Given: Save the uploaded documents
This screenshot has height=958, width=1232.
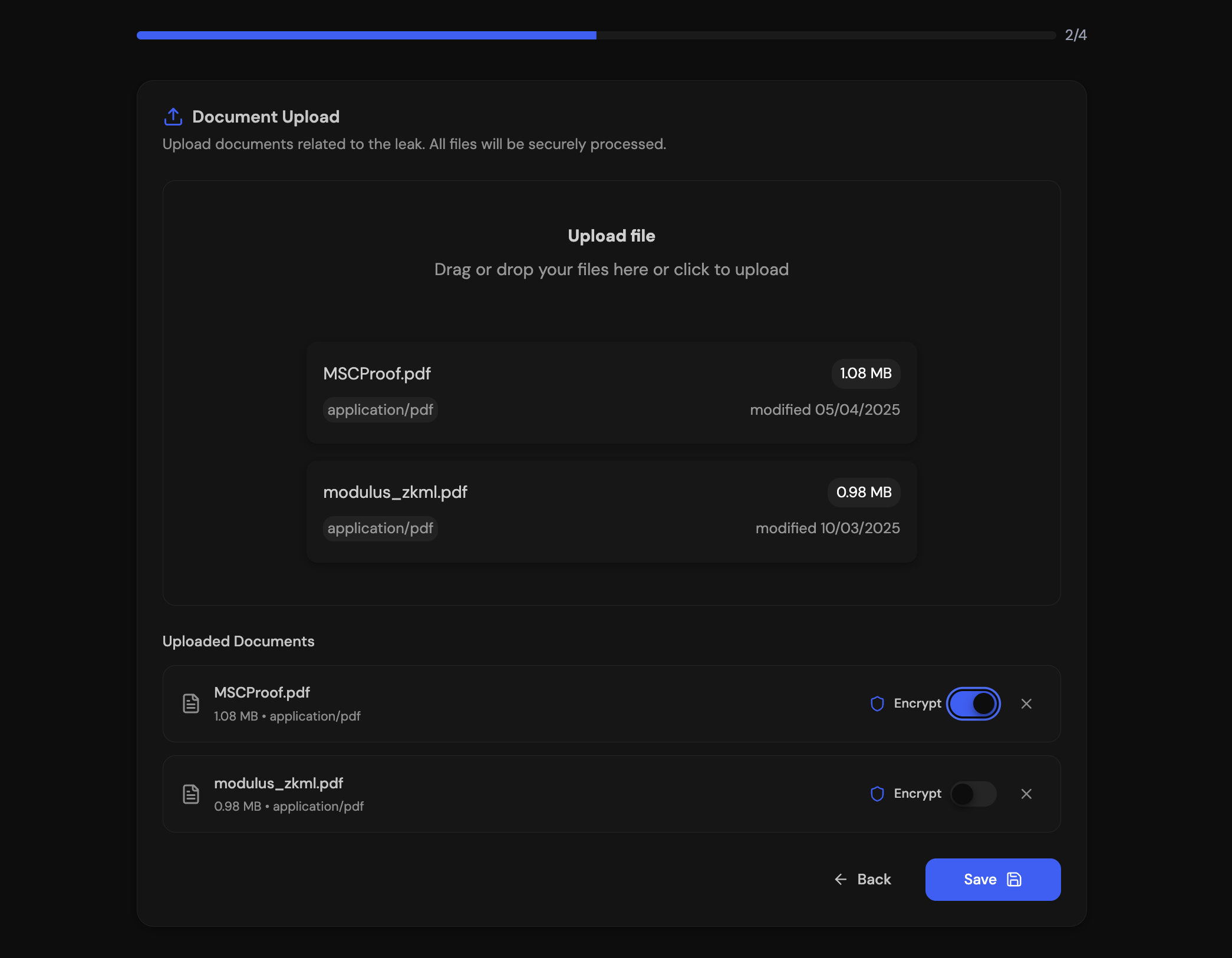Looking at the screenshot, I should (x=993, y=879).
